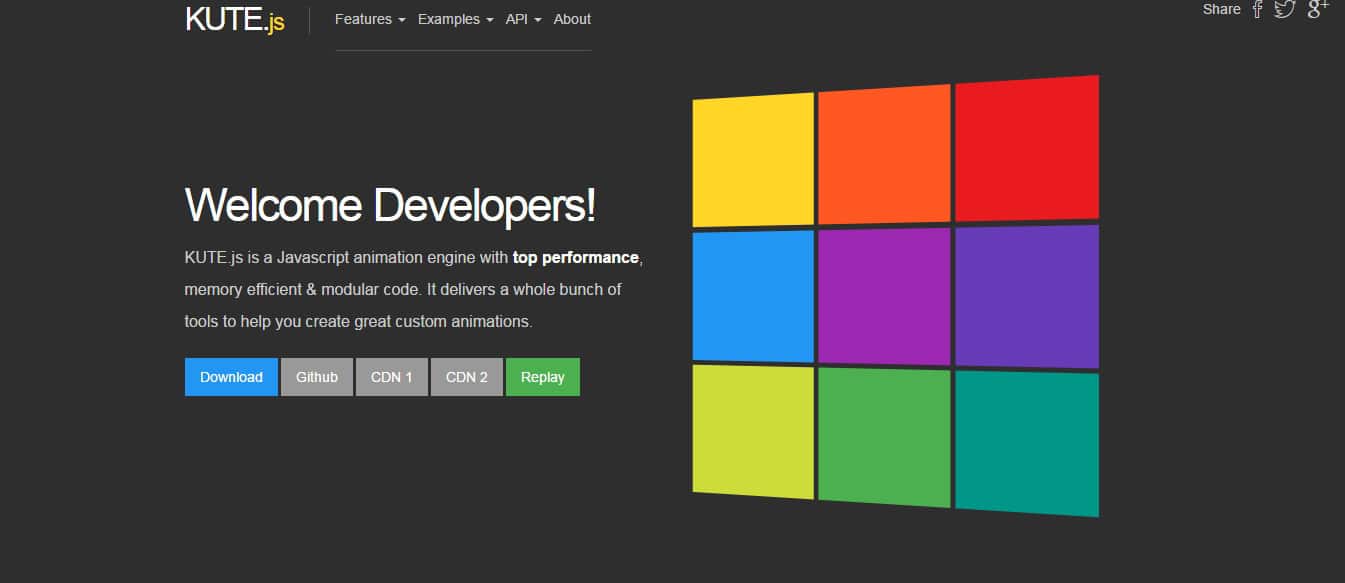Click the "Welcome Developers!" heading
Image resolution: width=1345 pixels, height=583 pixels.
[x=390, y=205]
